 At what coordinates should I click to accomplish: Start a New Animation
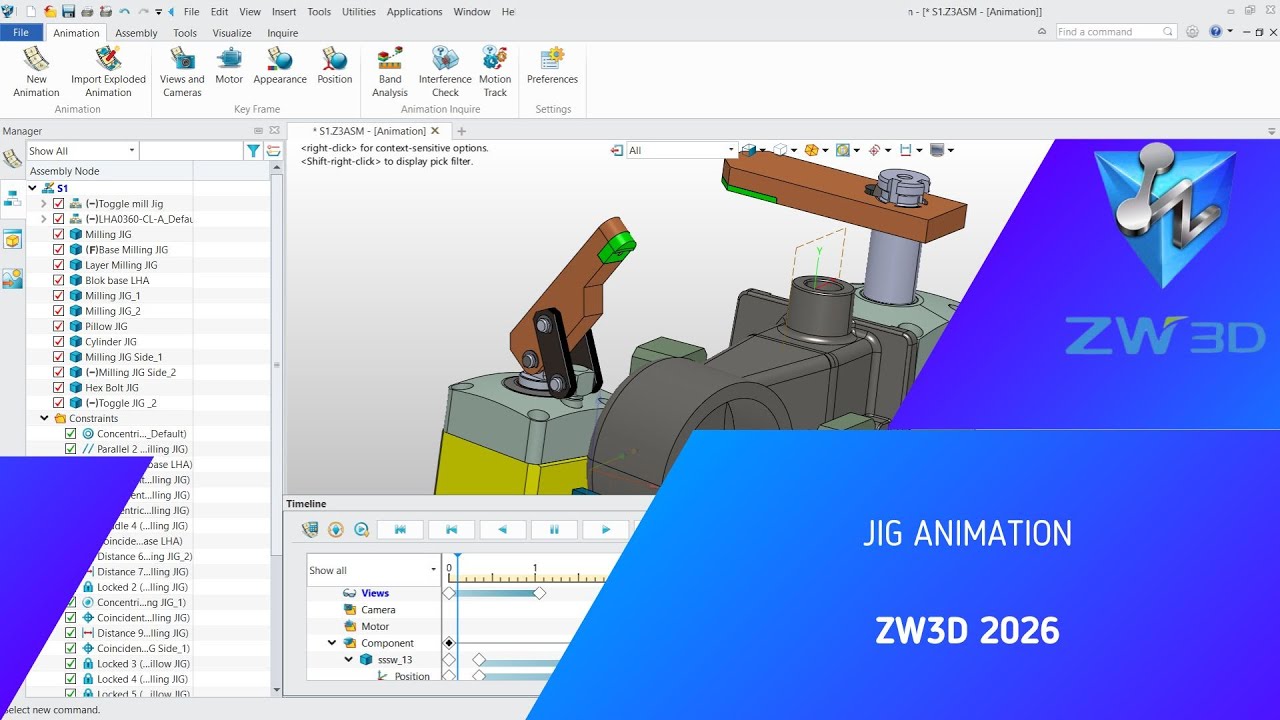tap(36, 71)
